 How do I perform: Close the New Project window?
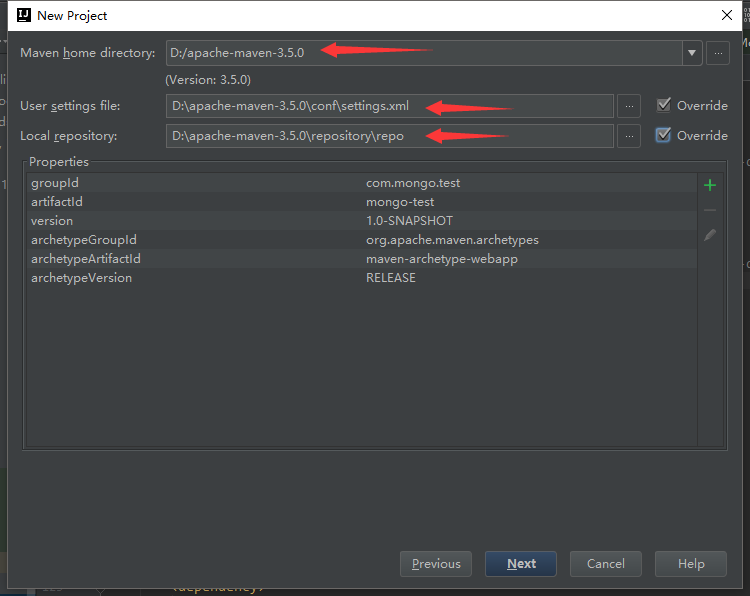click(727, 15)
